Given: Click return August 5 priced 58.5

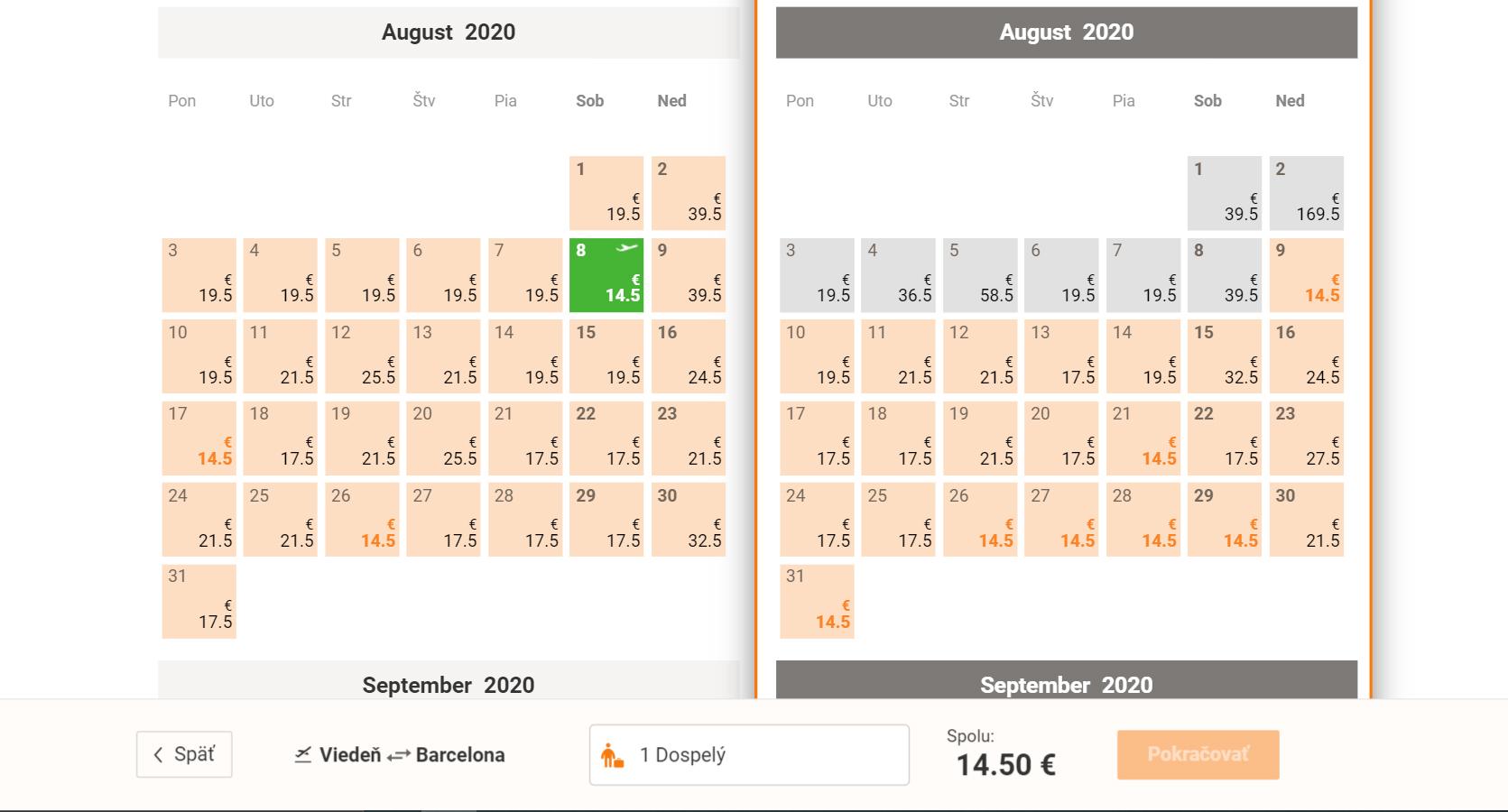Looking at the screenshot, I should (x=980, y=275).
